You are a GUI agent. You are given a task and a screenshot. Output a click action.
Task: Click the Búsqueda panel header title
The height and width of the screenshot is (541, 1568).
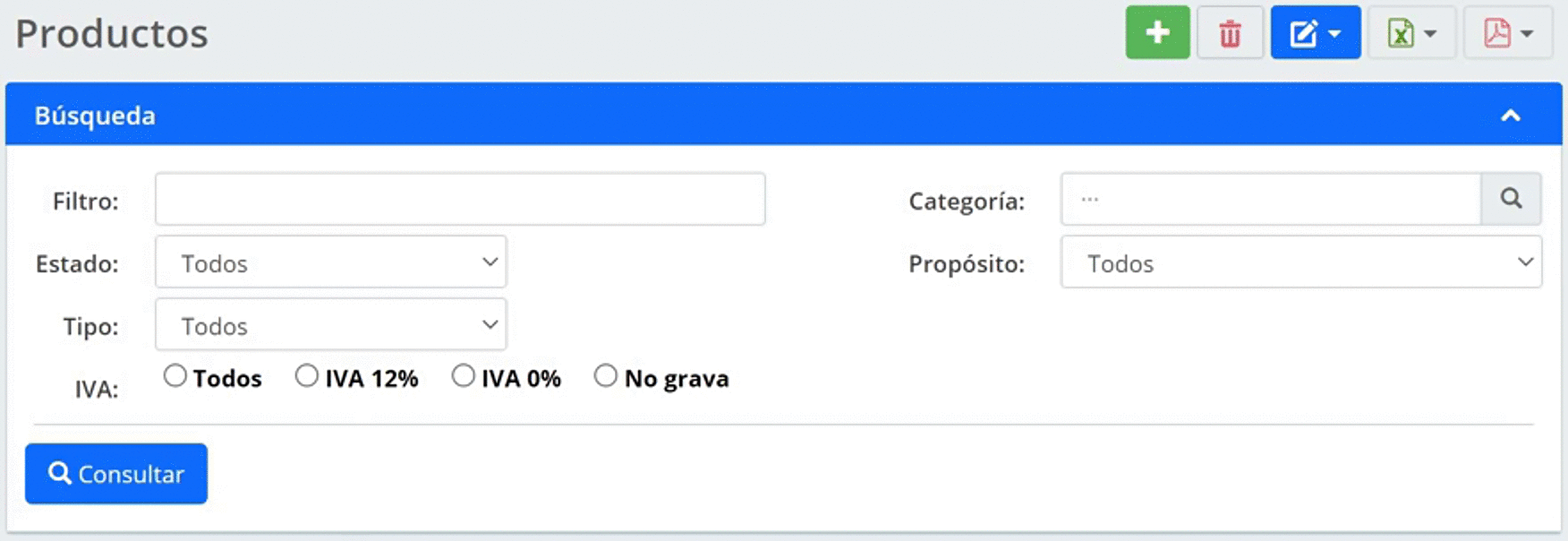tap(95, 116)
